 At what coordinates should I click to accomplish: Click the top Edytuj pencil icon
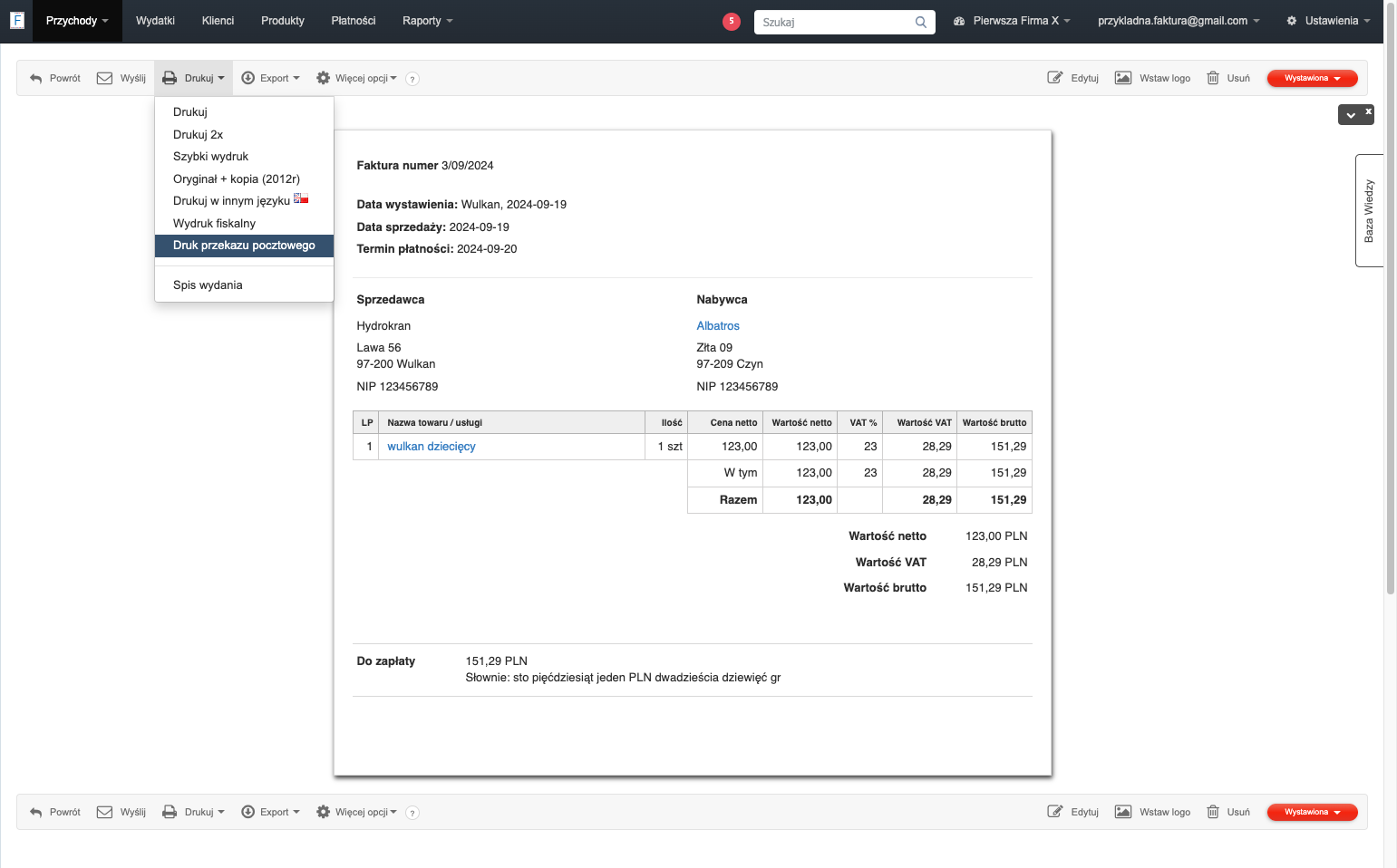(1055, 78)
